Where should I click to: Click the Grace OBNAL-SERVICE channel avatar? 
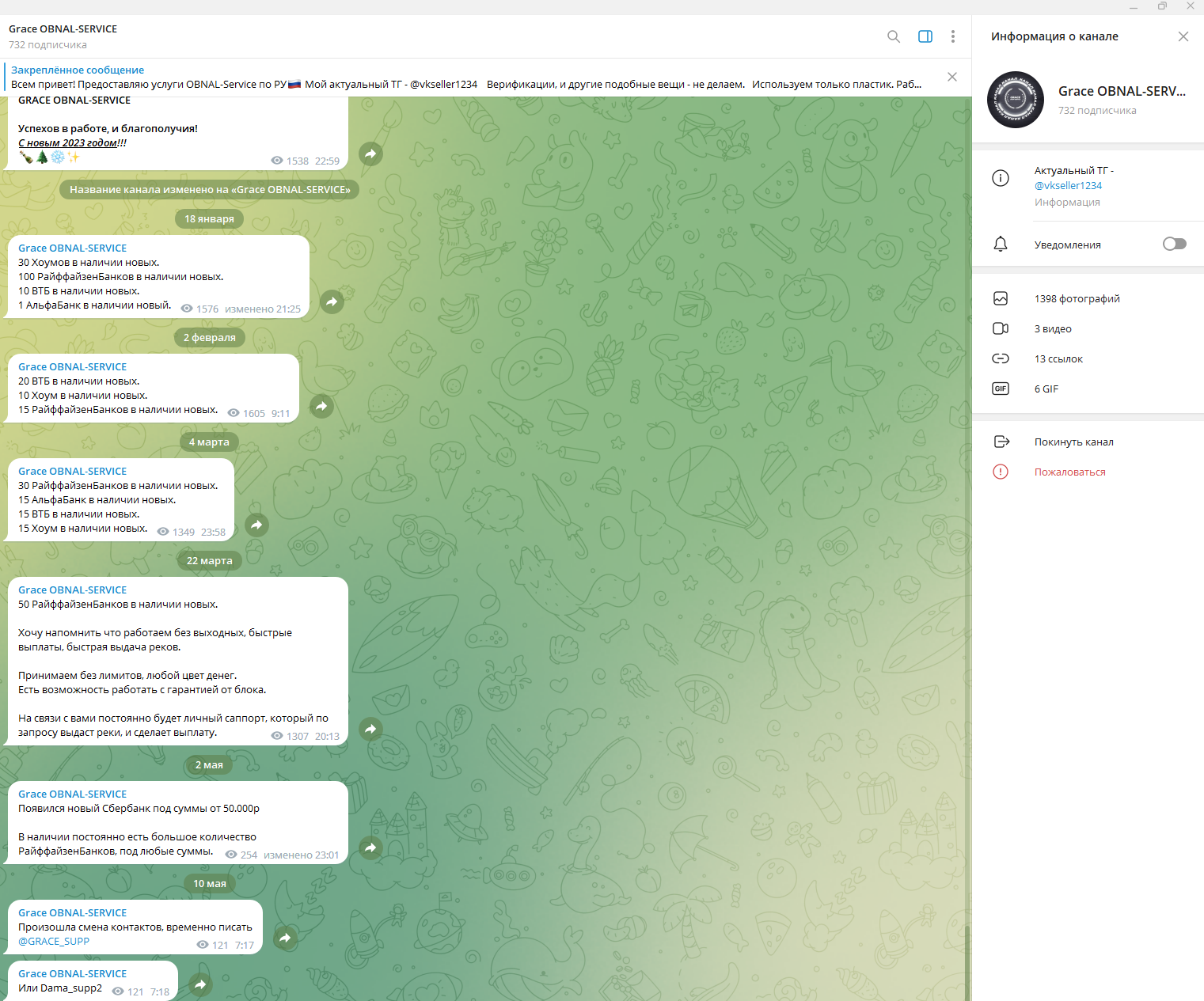pyautogui.click(x=1016, y=100)
